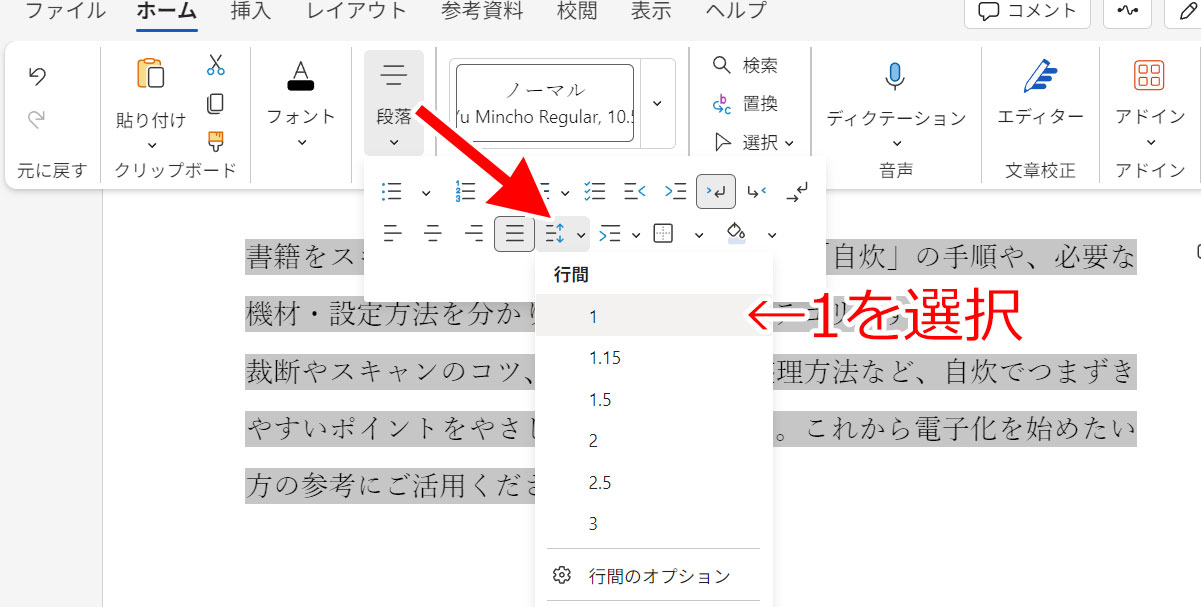This screenshot has width=1201, height=607.
Task: Click the borders icon
Action: coord(663,234)
